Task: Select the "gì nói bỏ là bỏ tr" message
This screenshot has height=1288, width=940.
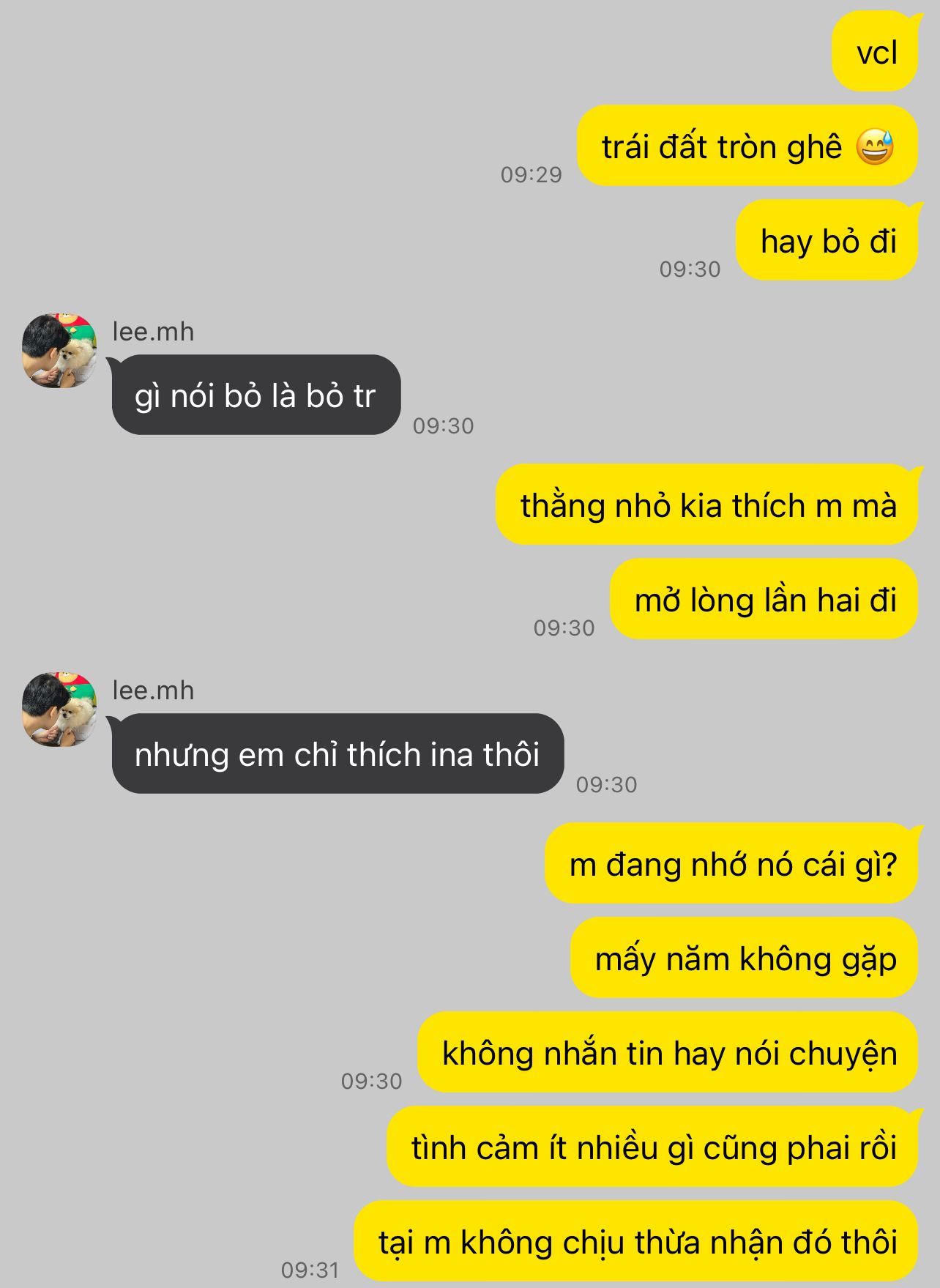Action: 256,395
